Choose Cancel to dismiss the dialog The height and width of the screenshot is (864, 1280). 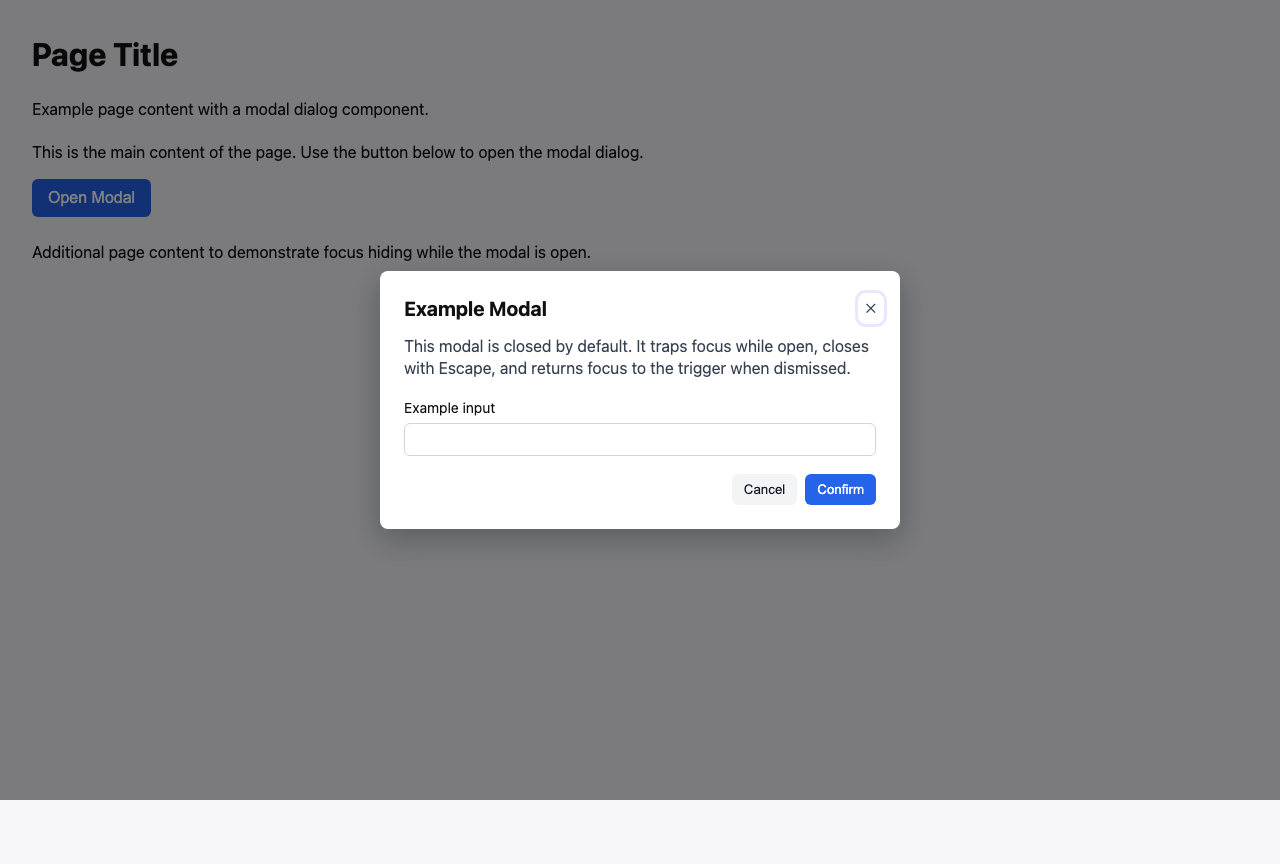pos(764,489)
